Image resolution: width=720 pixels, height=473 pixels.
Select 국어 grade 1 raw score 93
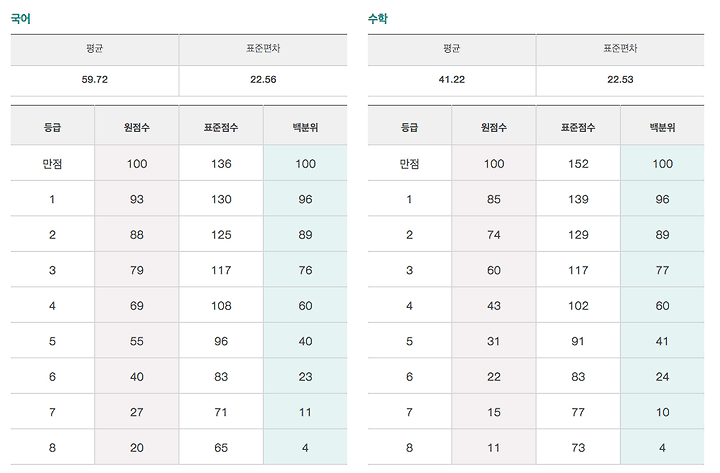[x=136, y=199]
